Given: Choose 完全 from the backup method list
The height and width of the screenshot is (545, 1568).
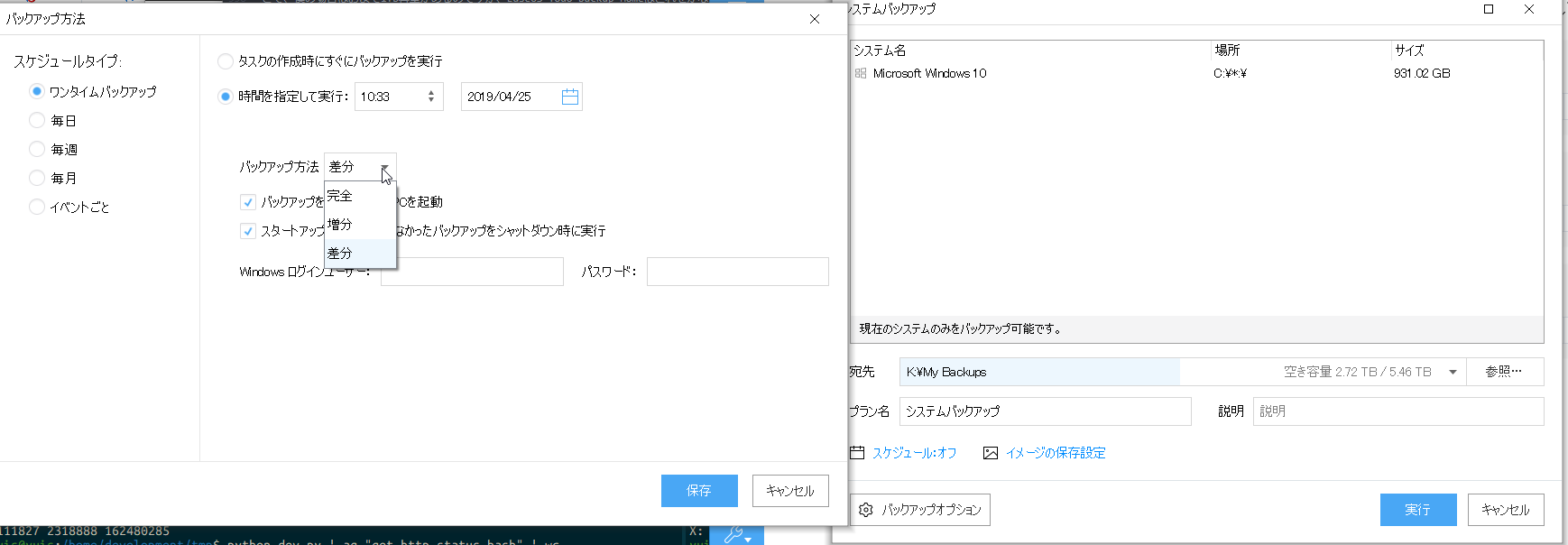Looking at the screenshot, I should (x=360, y=196).
